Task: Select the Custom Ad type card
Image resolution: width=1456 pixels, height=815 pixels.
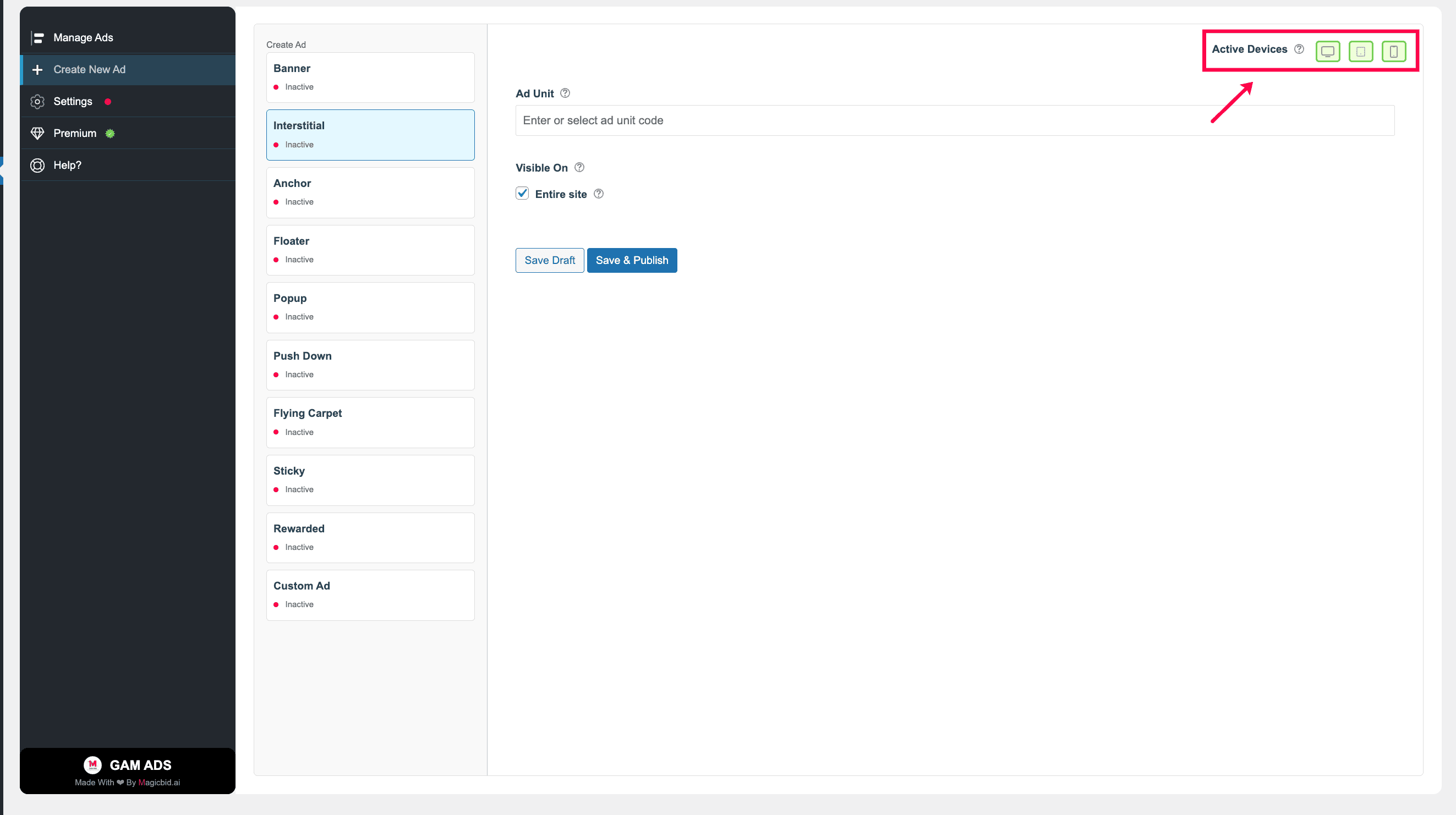Action: pyautogui.click(x=370, y=595)
